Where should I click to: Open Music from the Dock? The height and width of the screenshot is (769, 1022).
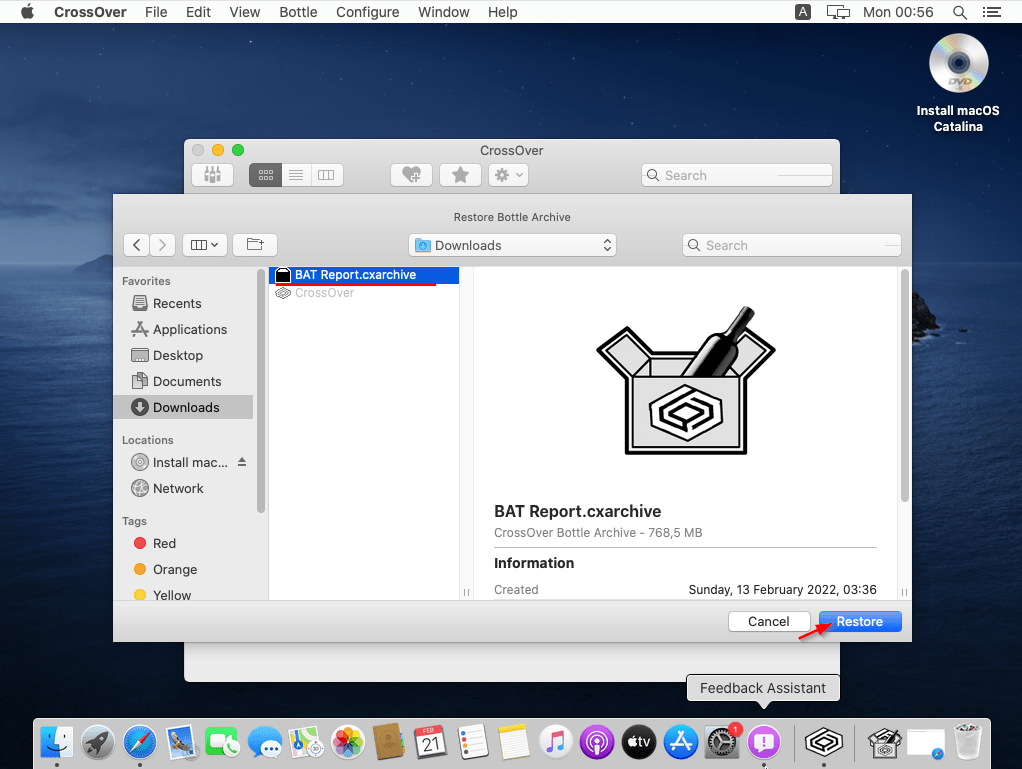pyautogui.click(x=555, y=742)
